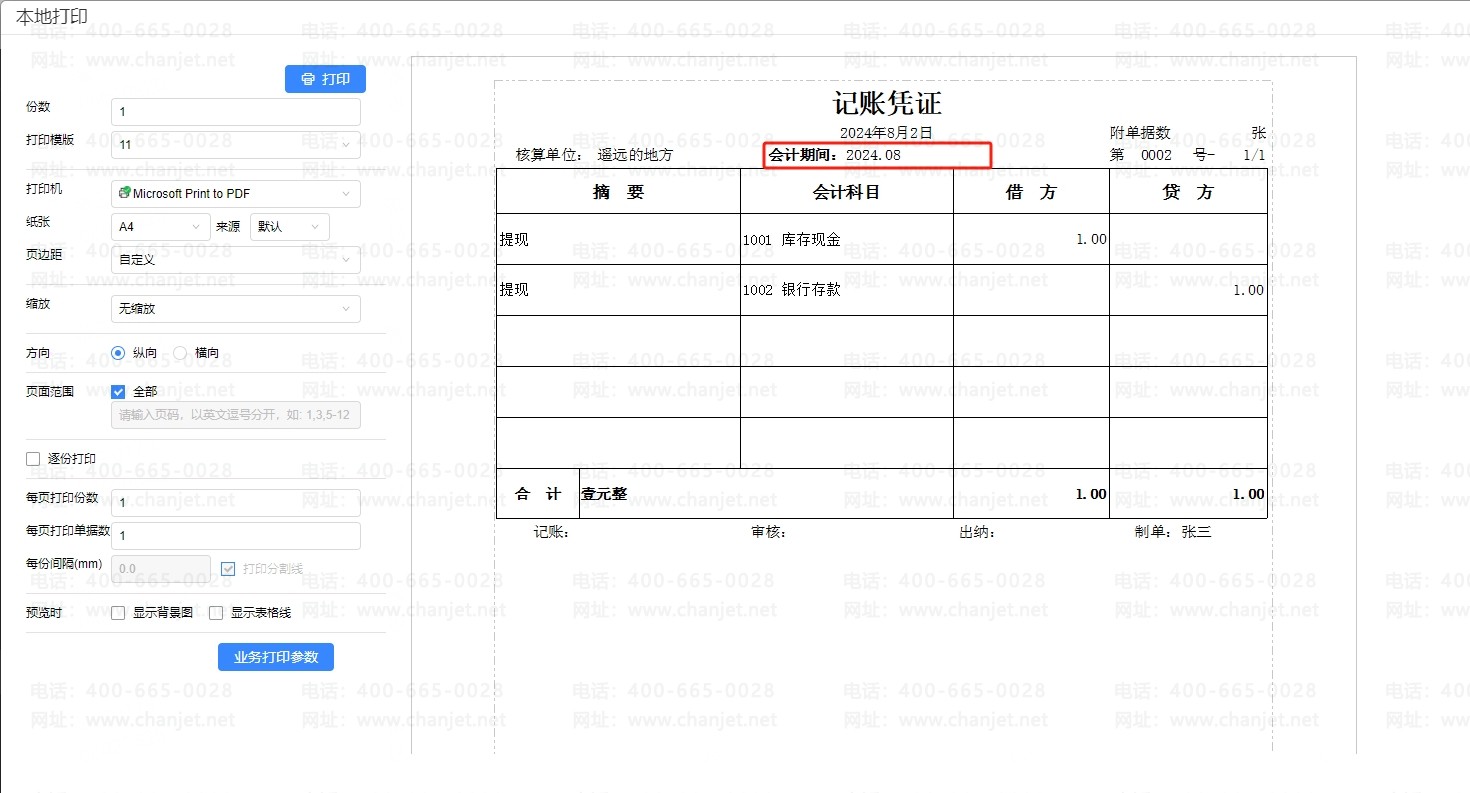Click the 审核: signature label
Viewport: 1470px width, 793px height.
[x=769, y=532]
